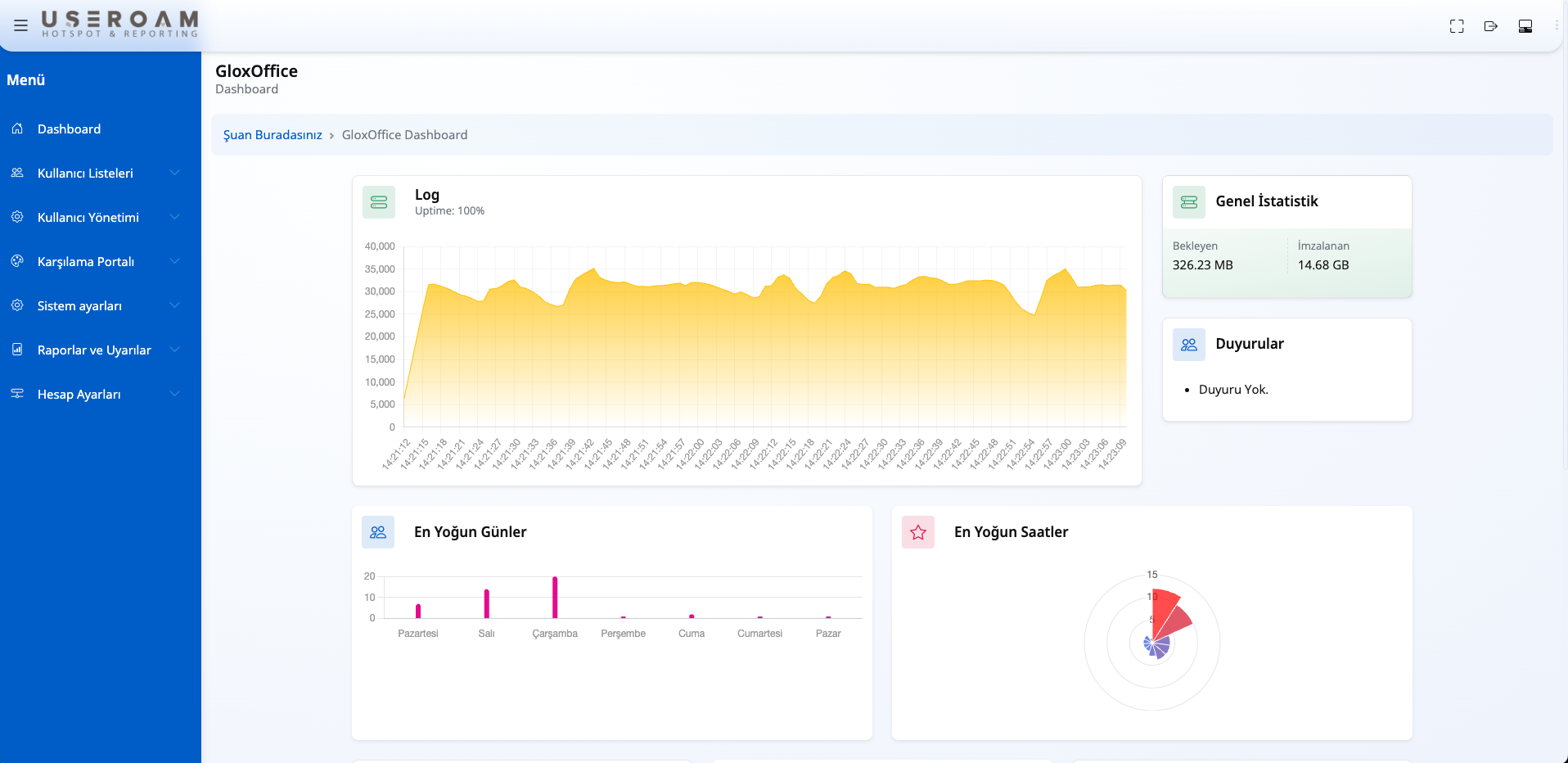Click the Genel İstatistik card icon
This screenshot has height=763, width=1568.
(1189, 202)
